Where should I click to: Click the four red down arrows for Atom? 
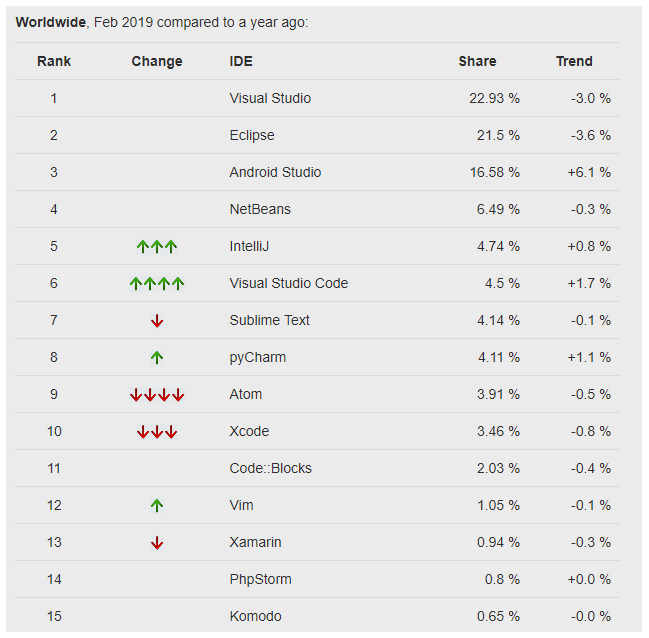coord(157,395)
